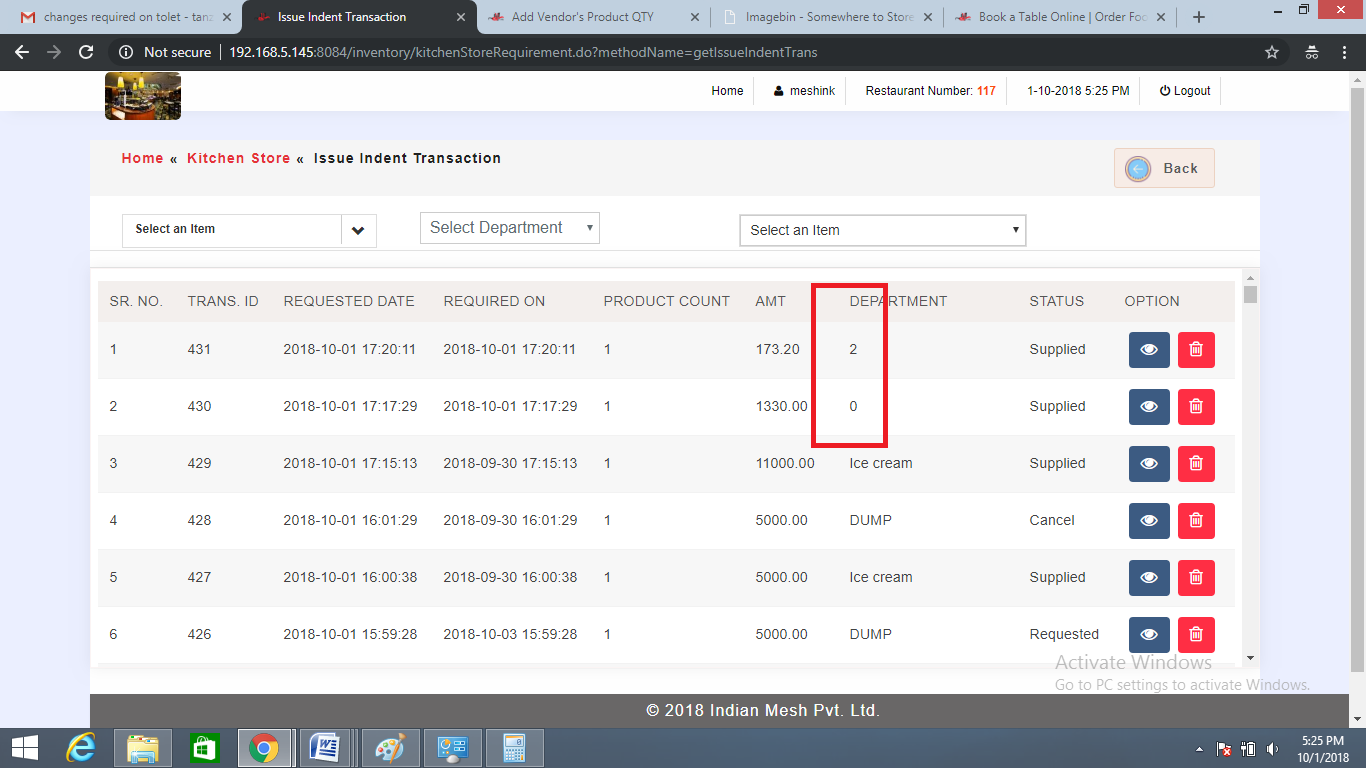The height and width of the screenshot is (768, 1366).
Task: Click required date 2018-10-03 15:59:28
Action: (x=510, y=635)
